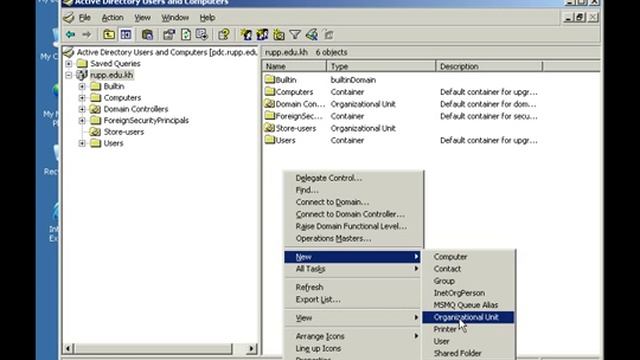Viewport: 640px width, 360px height.
Task: Click Store-users OU icon in the list
Action: point(269,128)
